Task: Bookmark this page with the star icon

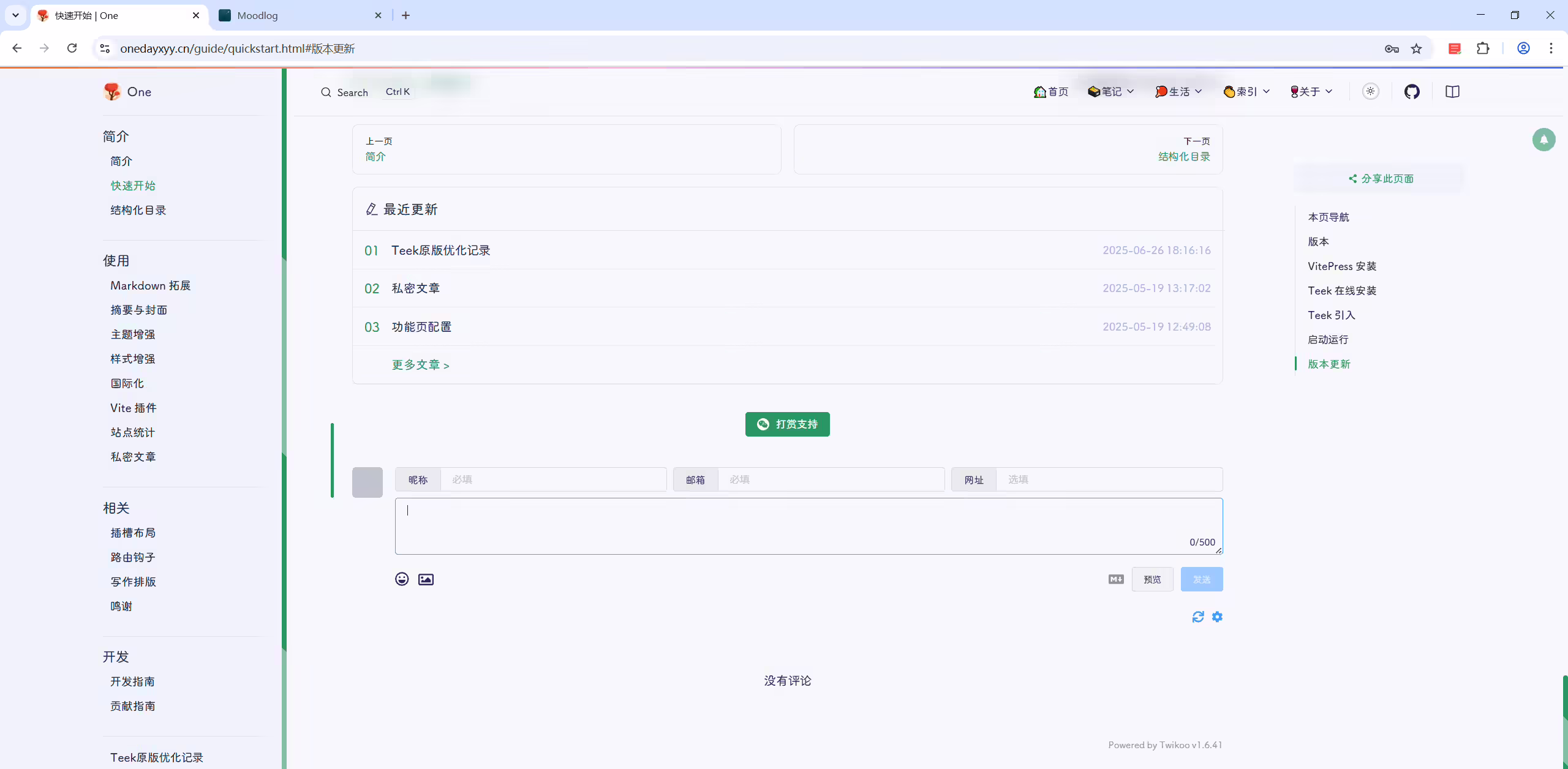Action: [x=1416, y=48]
